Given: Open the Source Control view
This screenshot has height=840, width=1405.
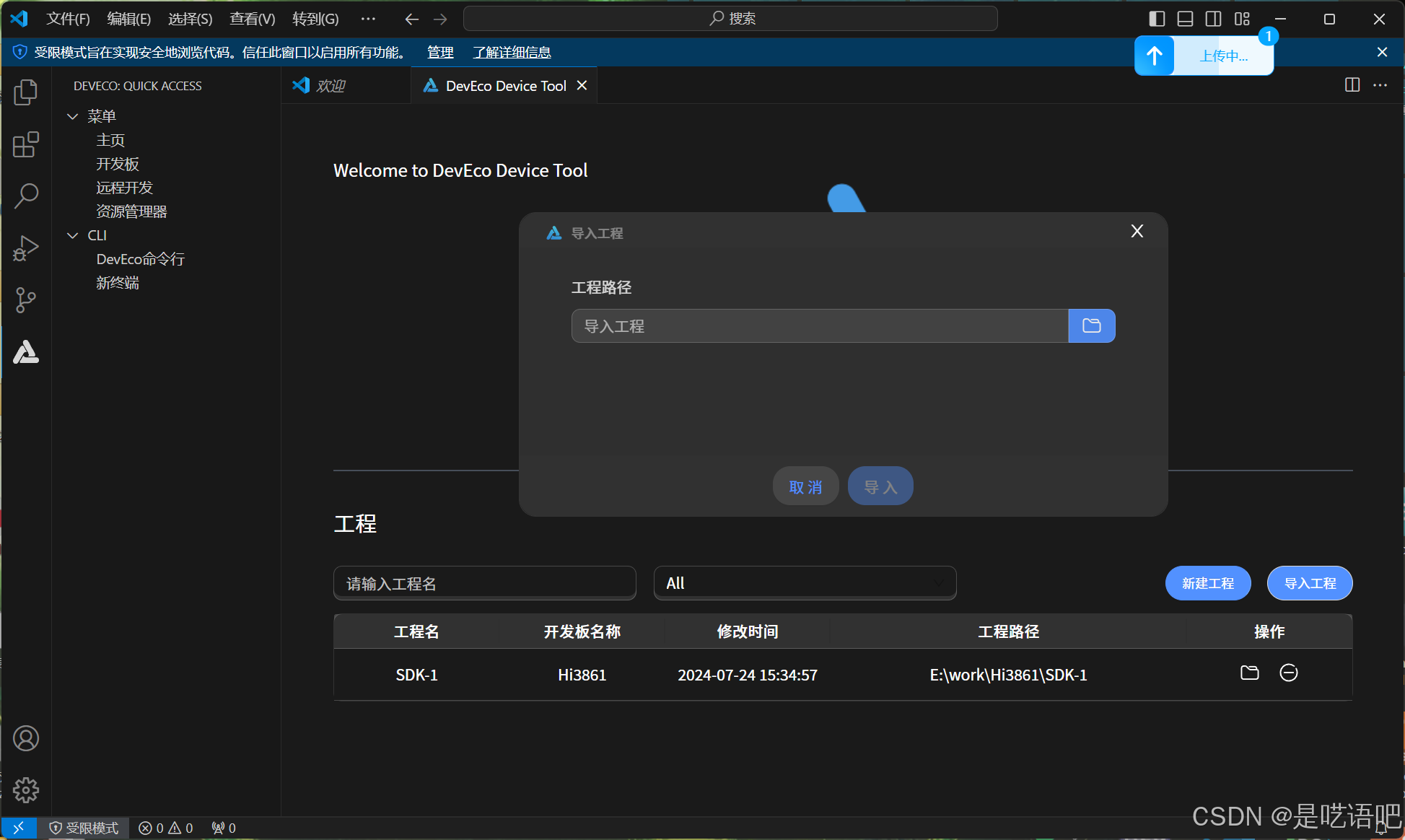Looking at the screenshot, I should [x=26, y=300].
